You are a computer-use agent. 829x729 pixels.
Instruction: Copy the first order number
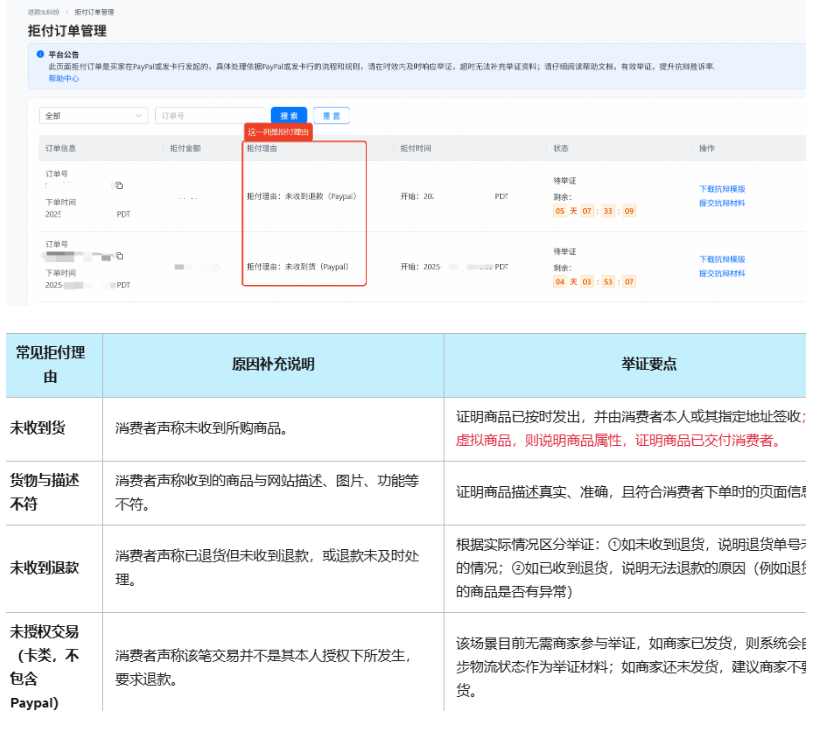pyautogui.click(x=119, y=186)
